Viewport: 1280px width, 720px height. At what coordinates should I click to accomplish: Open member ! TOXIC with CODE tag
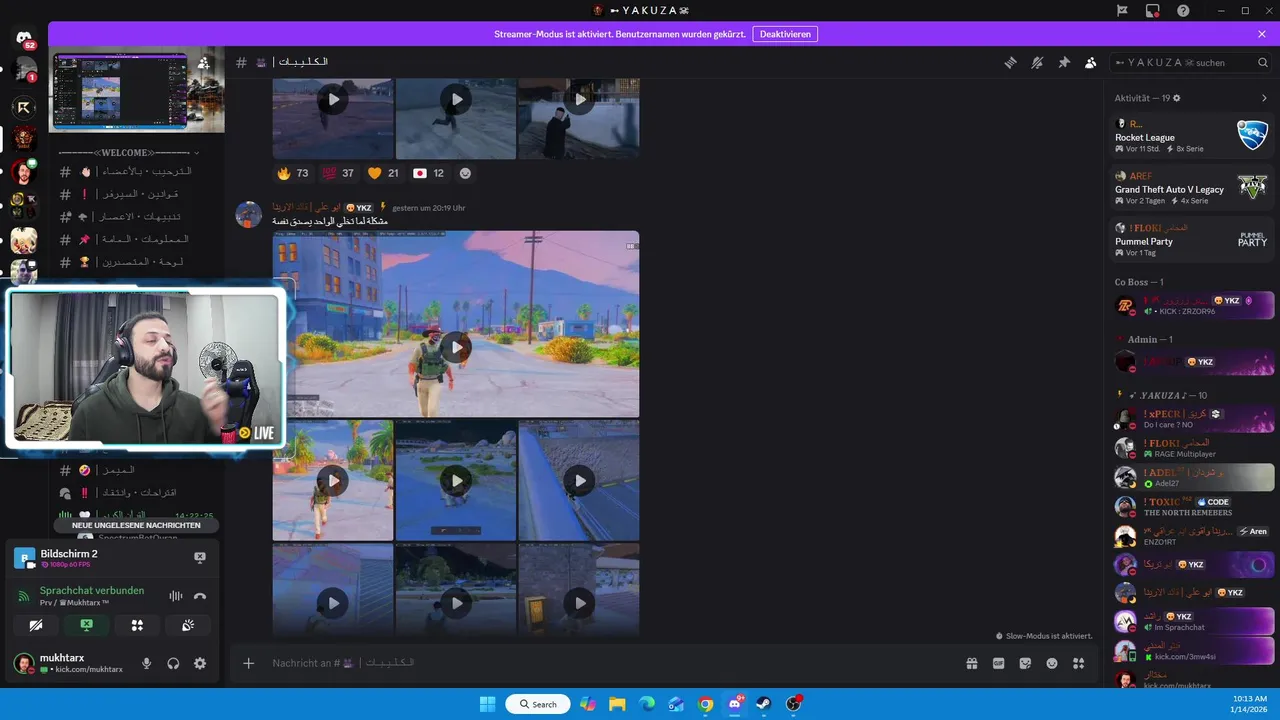tap(1192, 507)
